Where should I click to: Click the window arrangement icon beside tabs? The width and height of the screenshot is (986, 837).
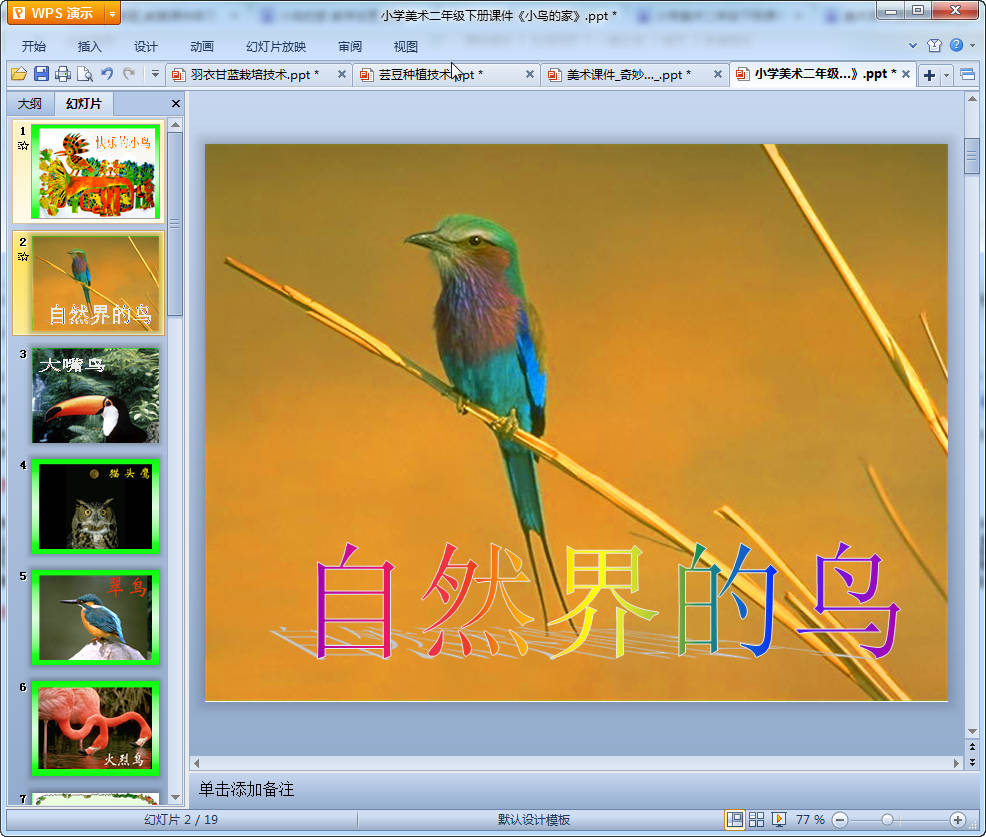[967, 75]
